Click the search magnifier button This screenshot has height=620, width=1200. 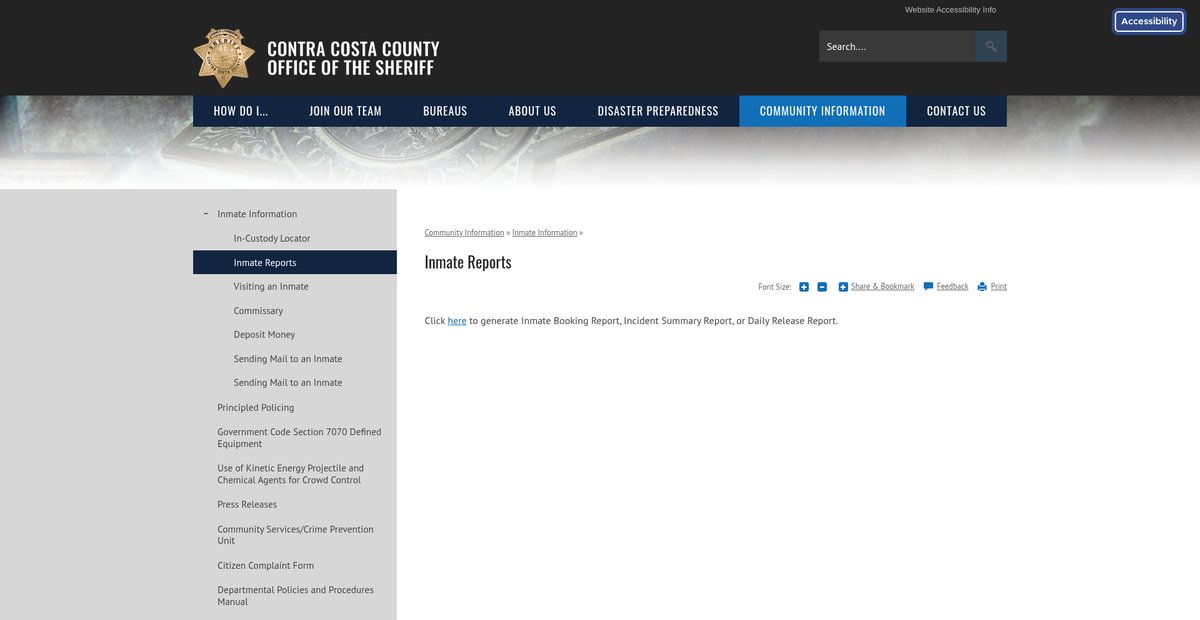point(991,46)
